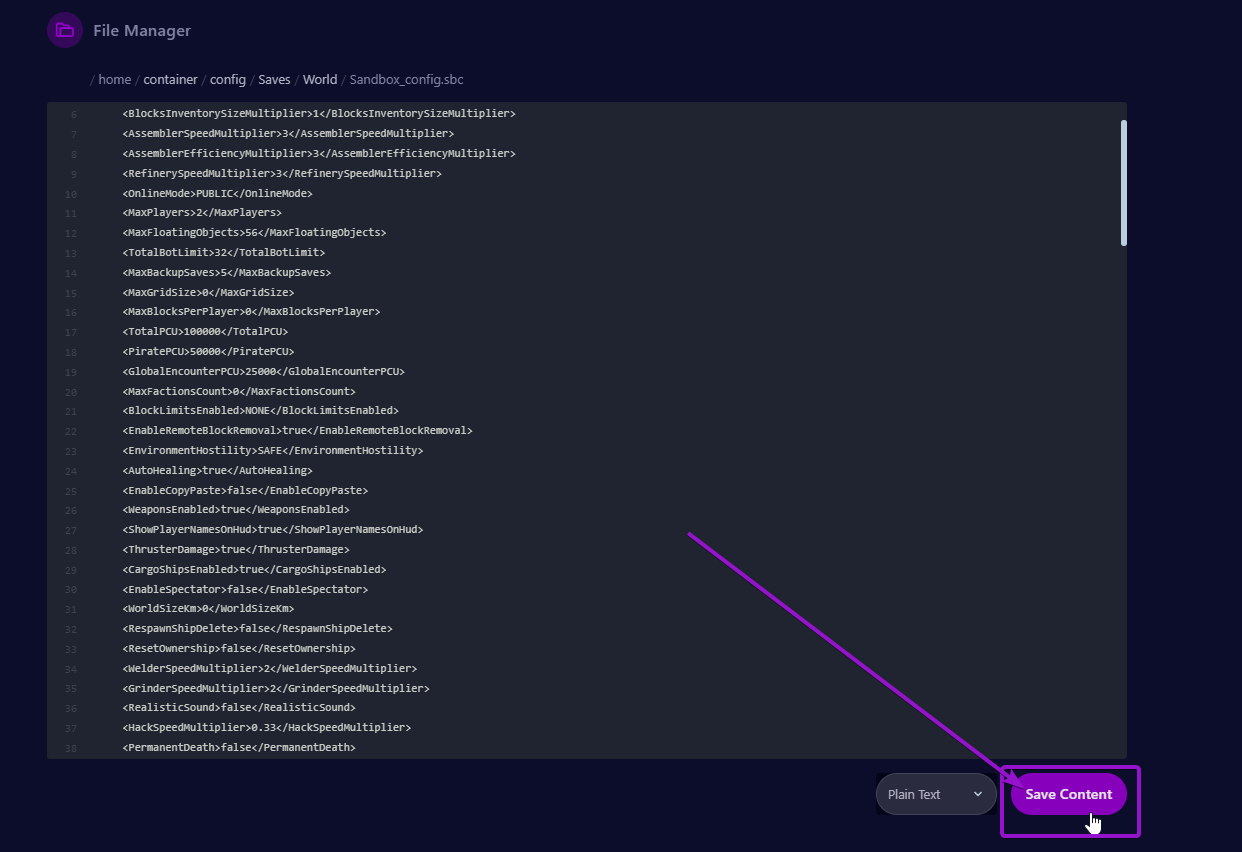Screen dimensions: 1242x852
Task: Click line number 17 in the gutter
Action: pos(71,332)
